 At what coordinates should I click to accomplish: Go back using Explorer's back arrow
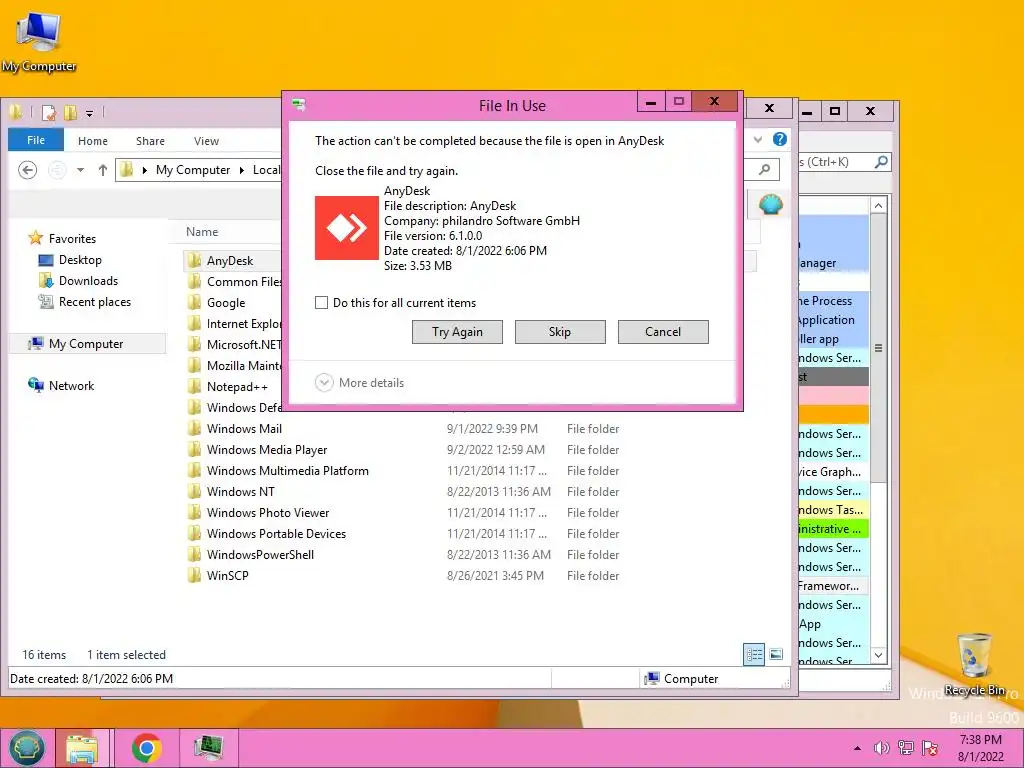click(x=27, y=170)
